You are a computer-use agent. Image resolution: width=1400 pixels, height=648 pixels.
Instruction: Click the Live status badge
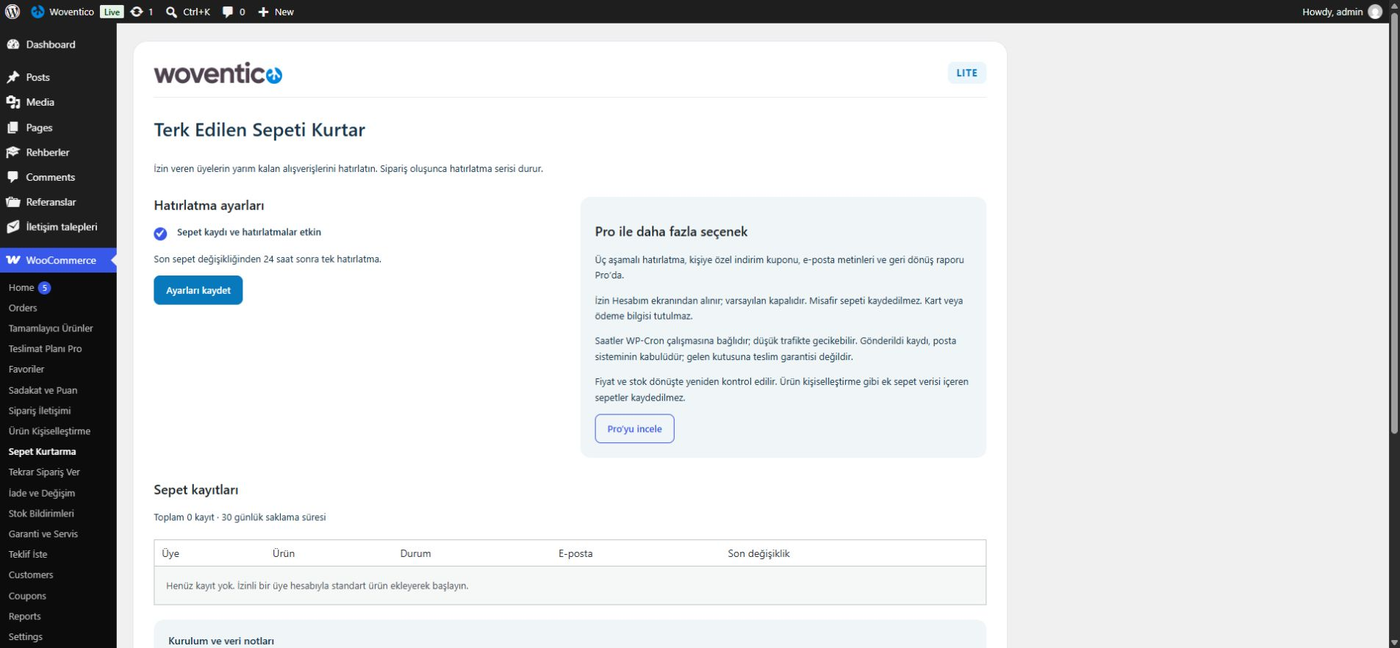[x=112, y=12]
